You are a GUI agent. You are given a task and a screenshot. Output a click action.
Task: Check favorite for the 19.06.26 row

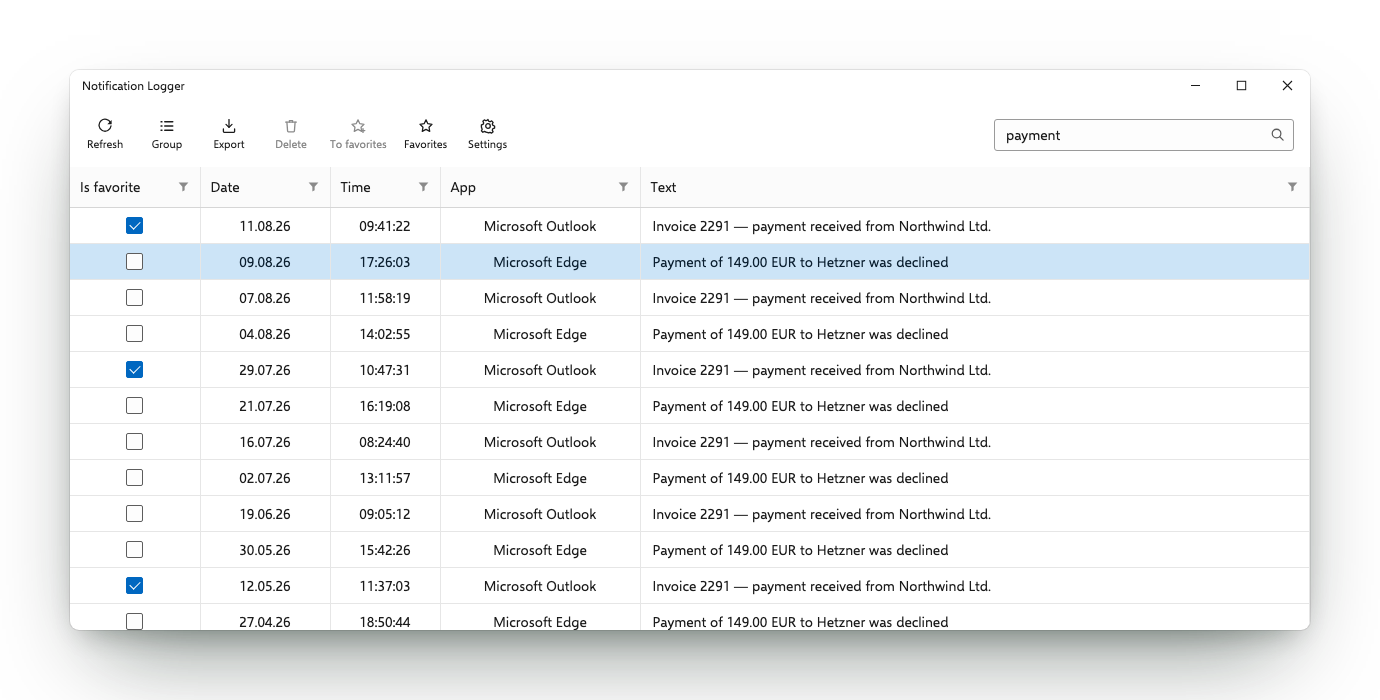pos(135,514)
